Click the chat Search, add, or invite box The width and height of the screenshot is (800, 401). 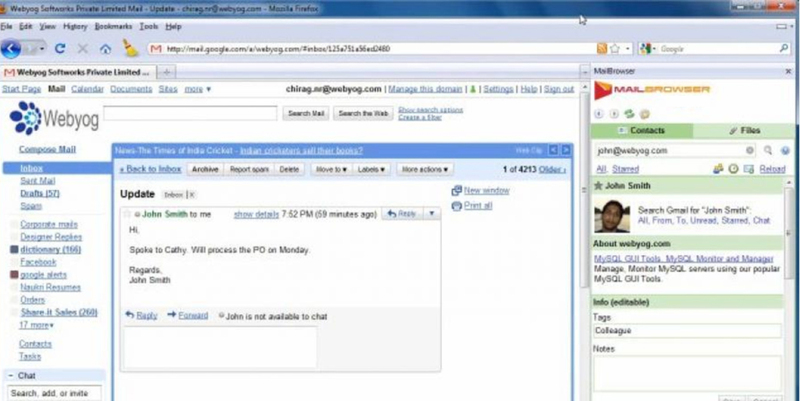(x=54, y=393)
